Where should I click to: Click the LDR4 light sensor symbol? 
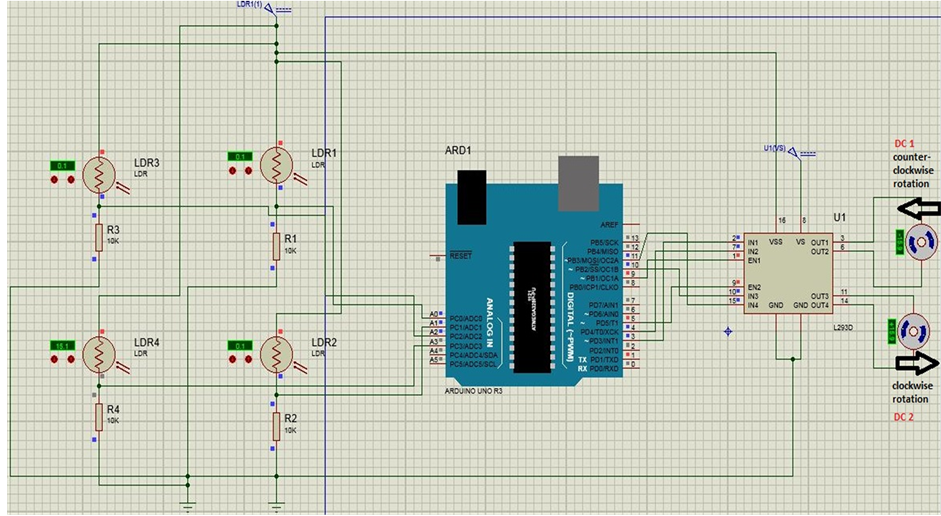pos(99,353)
